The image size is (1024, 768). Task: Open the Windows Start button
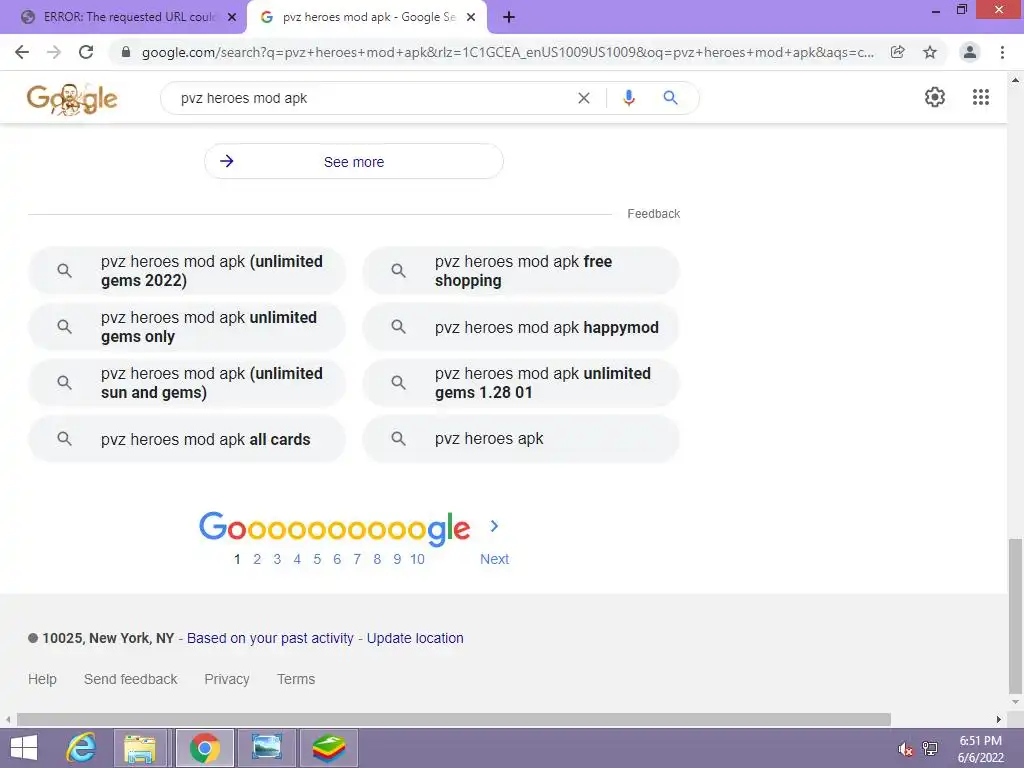pyautogui.click(x=24, y=748)
